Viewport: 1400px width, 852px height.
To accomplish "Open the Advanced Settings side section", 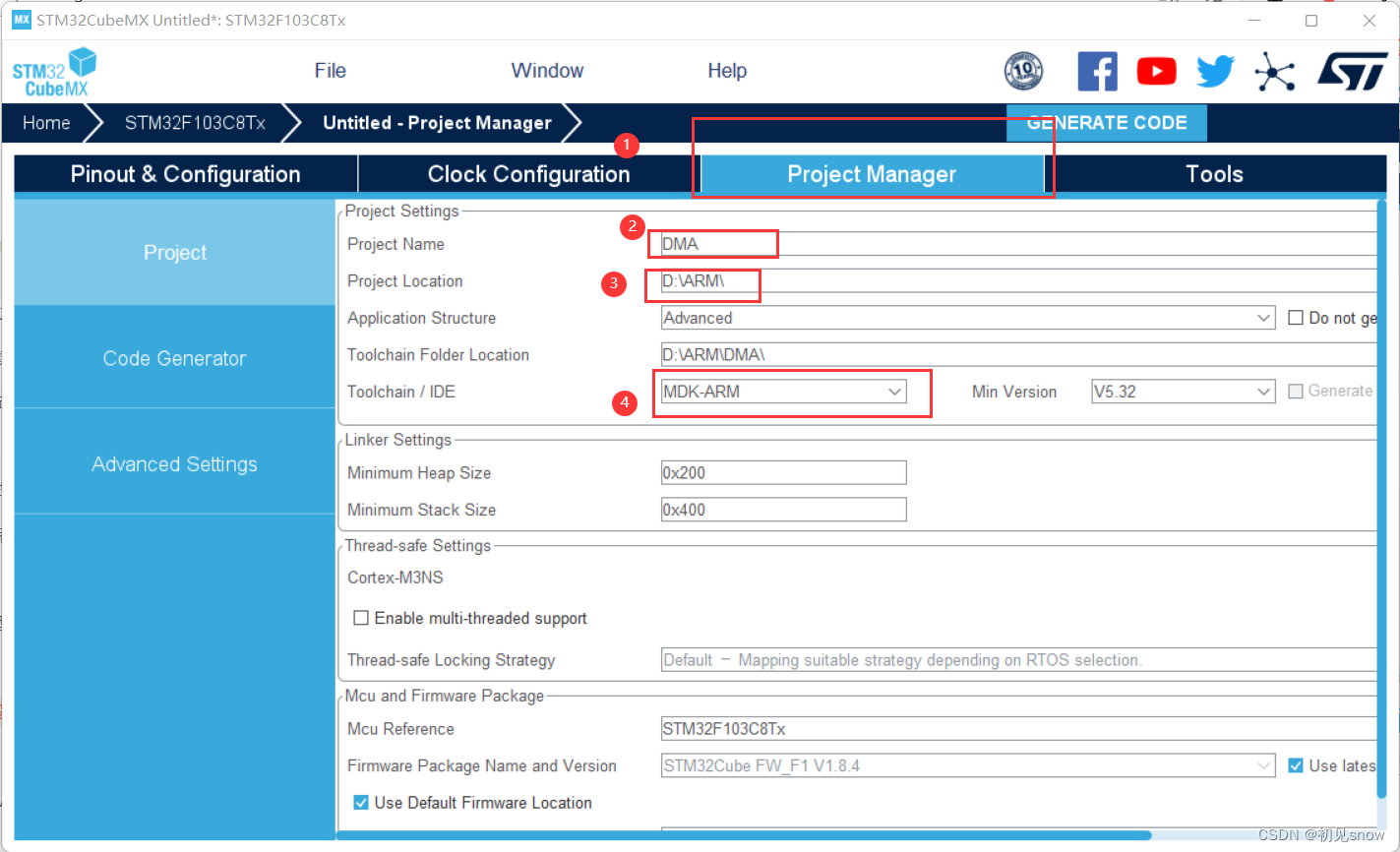I will click(175, 464).
